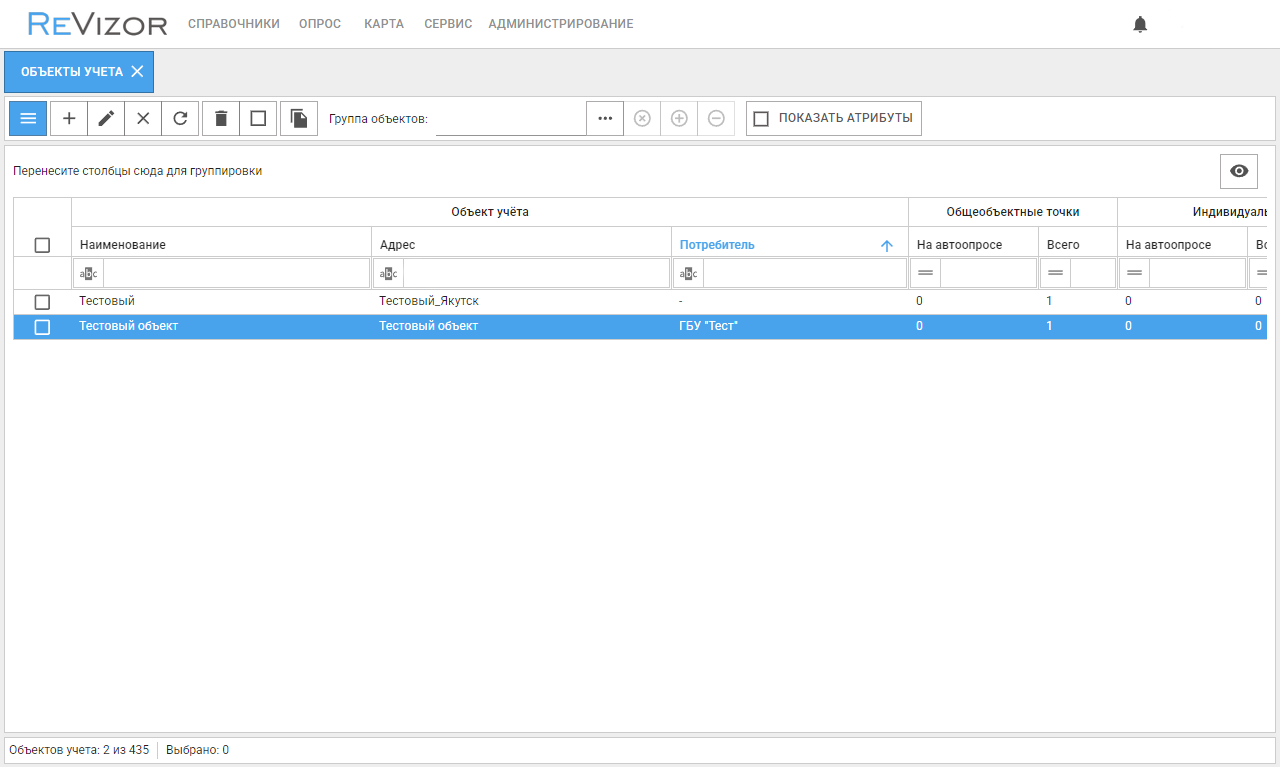Open notifications bell
The height and width of the screenshot is (767, 1280).
[1140, 24]
